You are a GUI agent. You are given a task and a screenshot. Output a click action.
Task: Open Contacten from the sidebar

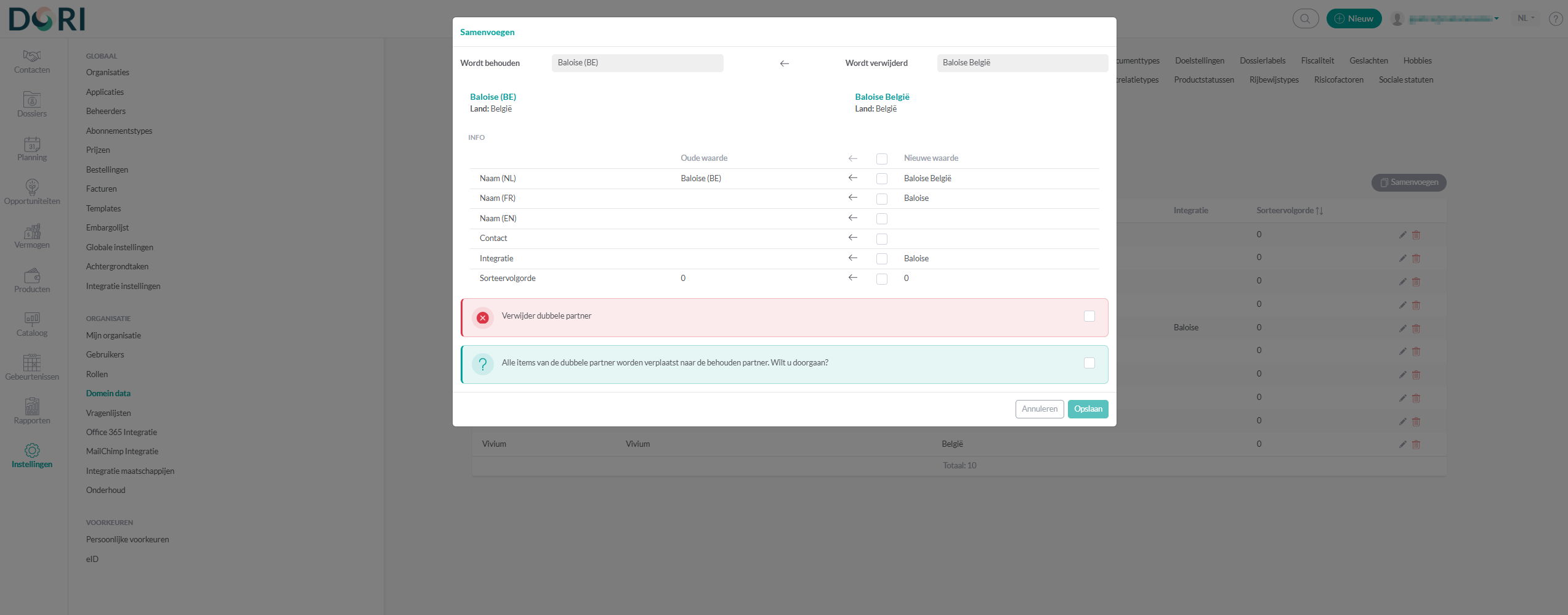pos(32,62)
